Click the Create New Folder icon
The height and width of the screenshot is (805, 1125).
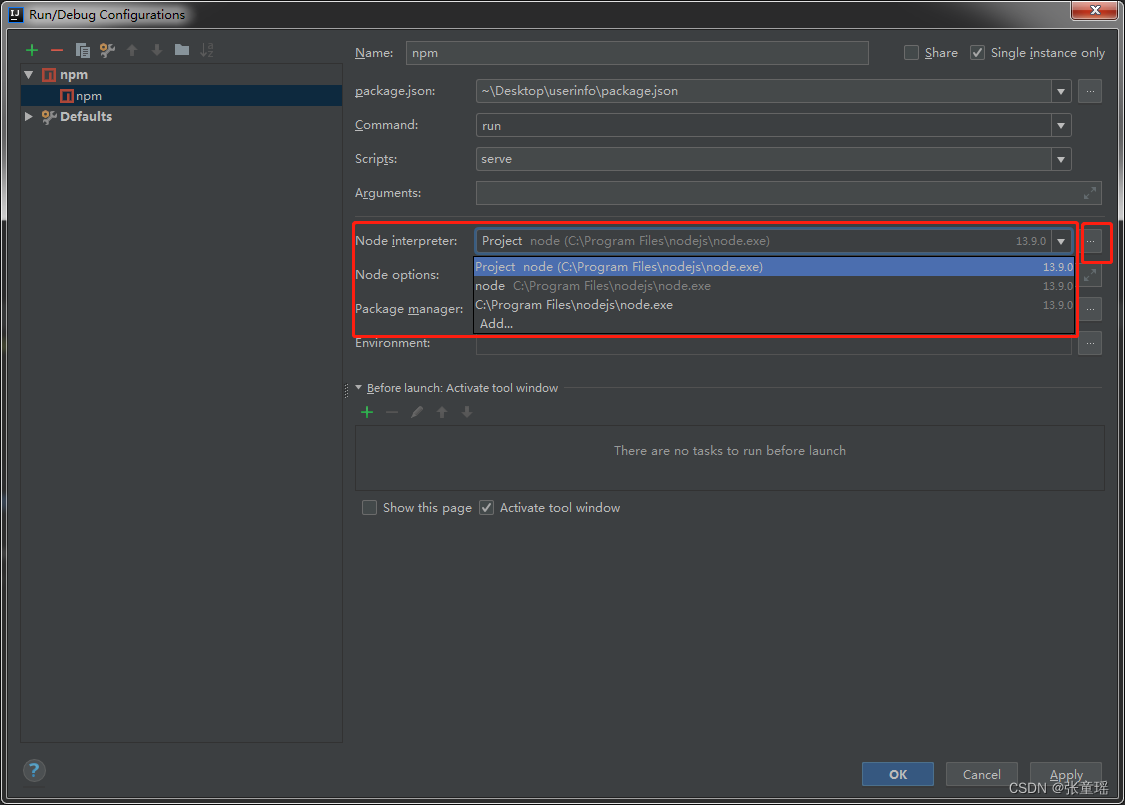pos(182,50)
